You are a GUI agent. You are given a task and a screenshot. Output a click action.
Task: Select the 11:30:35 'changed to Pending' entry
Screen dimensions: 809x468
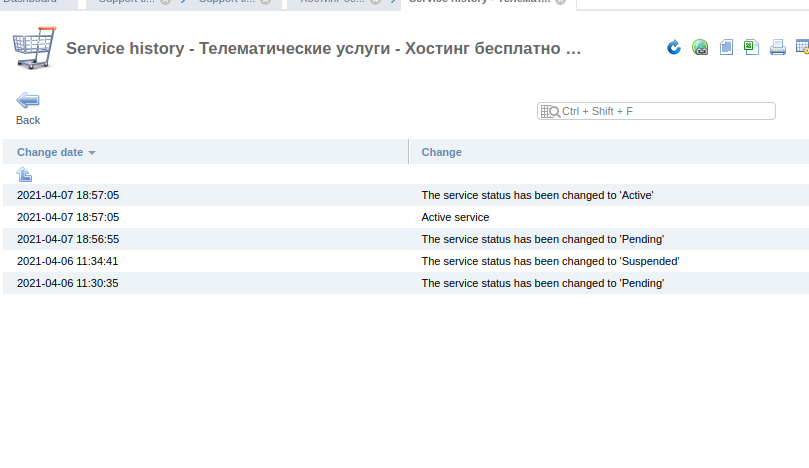pyautogui.click(x=543, y=283)
